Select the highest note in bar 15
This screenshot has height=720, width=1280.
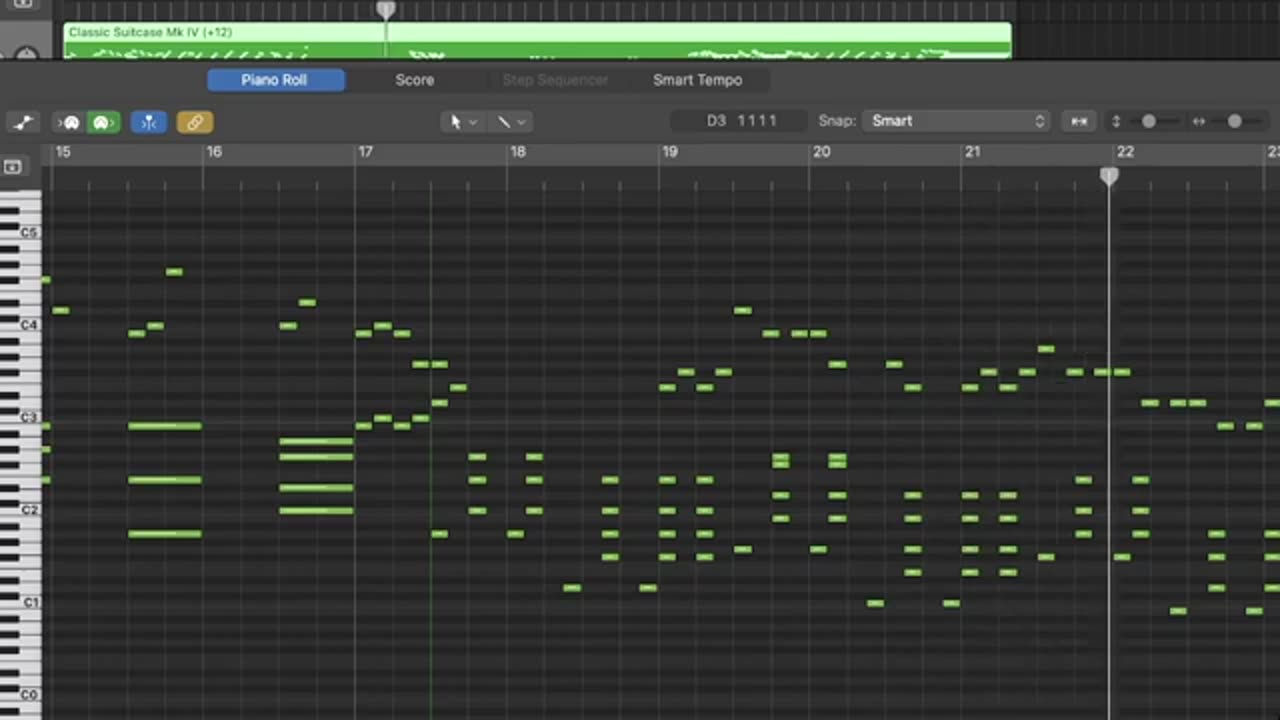(x=174, y=272)
